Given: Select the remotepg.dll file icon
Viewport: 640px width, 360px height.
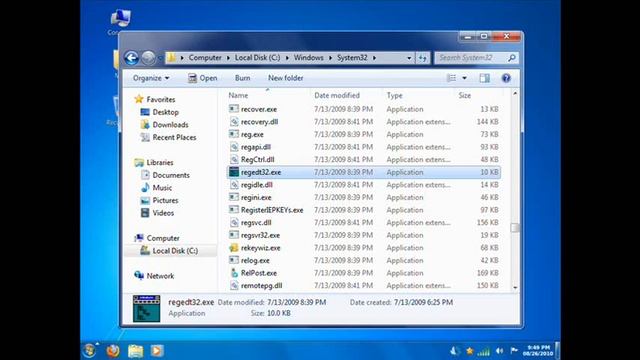Looking at the screenshot, I should tap(233, 286).
